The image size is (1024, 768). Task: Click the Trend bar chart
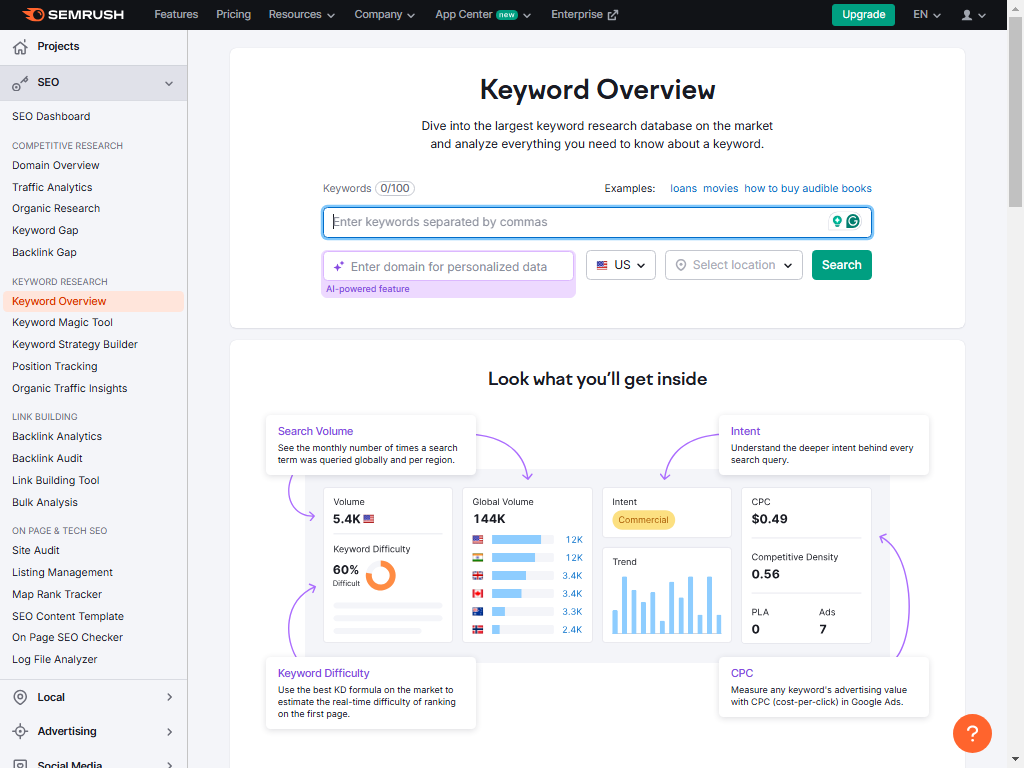tap(666, 605)
